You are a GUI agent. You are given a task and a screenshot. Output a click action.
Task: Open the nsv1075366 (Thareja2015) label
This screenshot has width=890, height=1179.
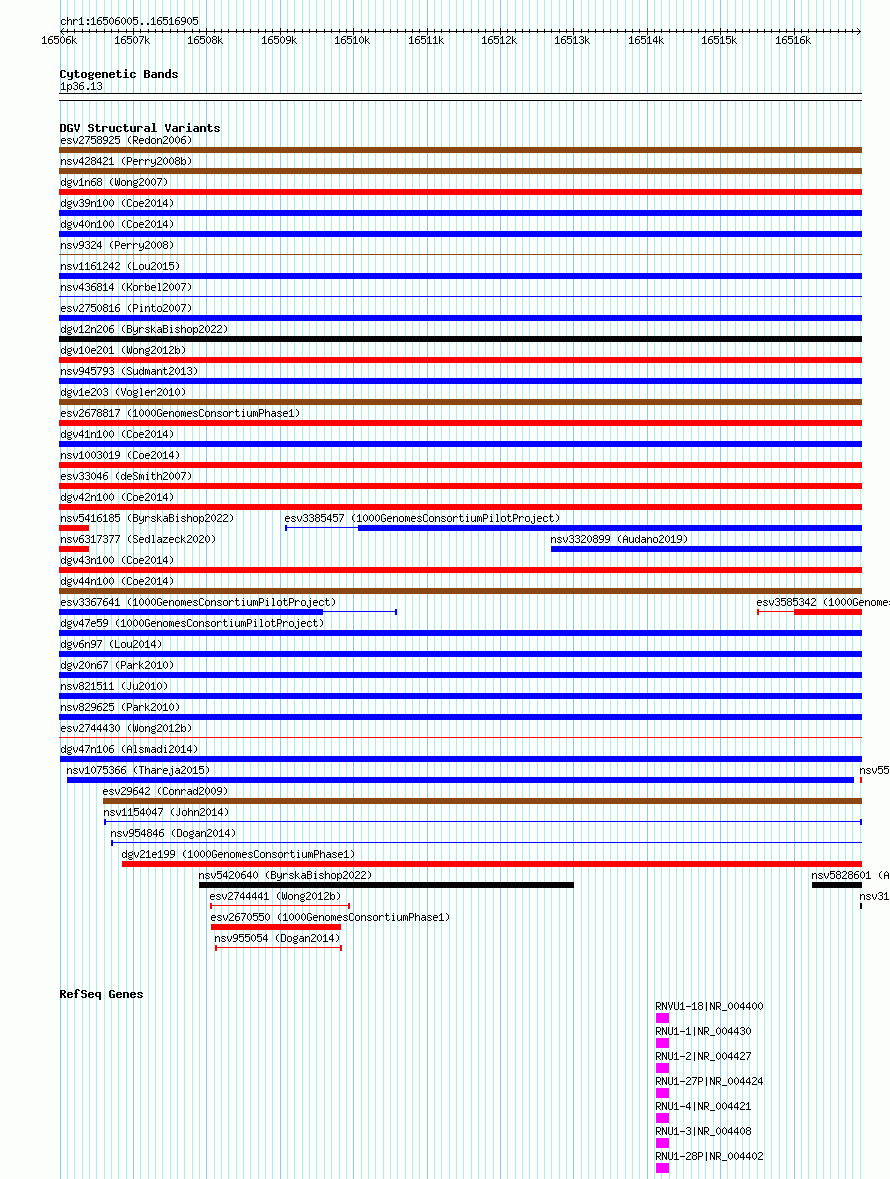[138, 771]
